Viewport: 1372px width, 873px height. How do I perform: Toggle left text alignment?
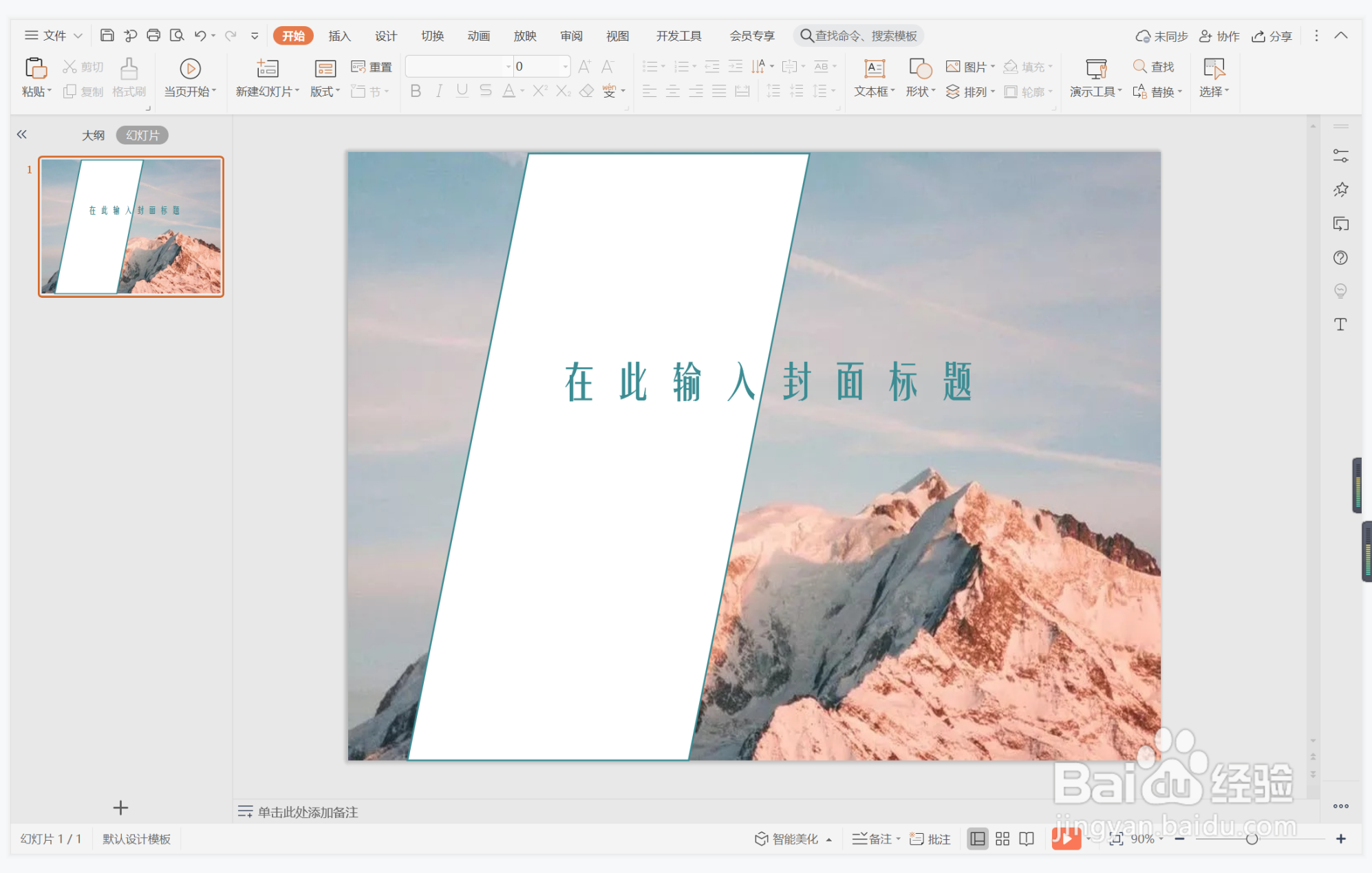[650, 91]
